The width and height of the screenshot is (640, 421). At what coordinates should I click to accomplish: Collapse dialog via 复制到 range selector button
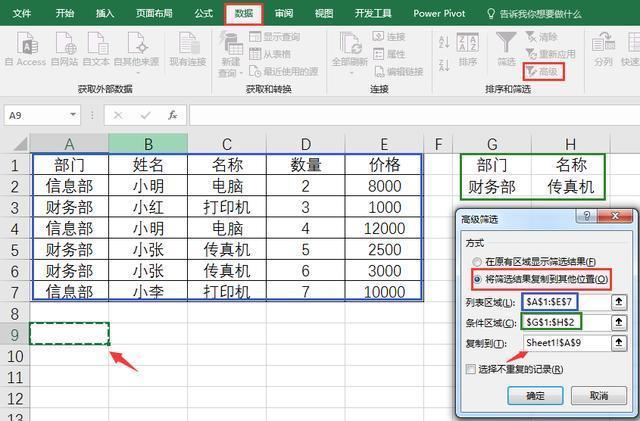[x=619, y=343]
